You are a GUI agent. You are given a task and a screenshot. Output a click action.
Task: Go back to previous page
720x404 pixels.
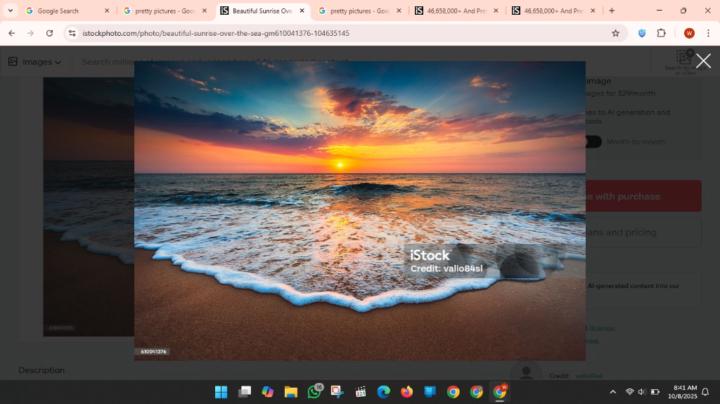pyautogui.click(x=11, y=33)
